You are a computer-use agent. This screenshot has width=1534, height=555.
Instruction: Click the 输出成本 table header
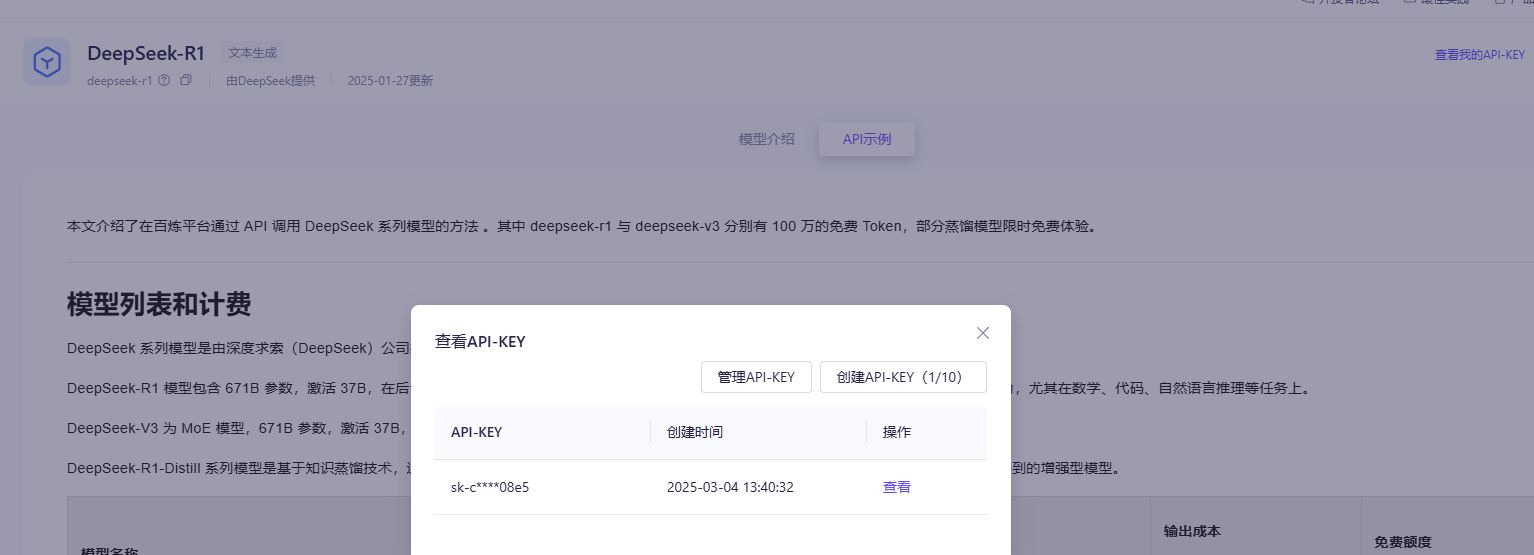point(1192,531)
